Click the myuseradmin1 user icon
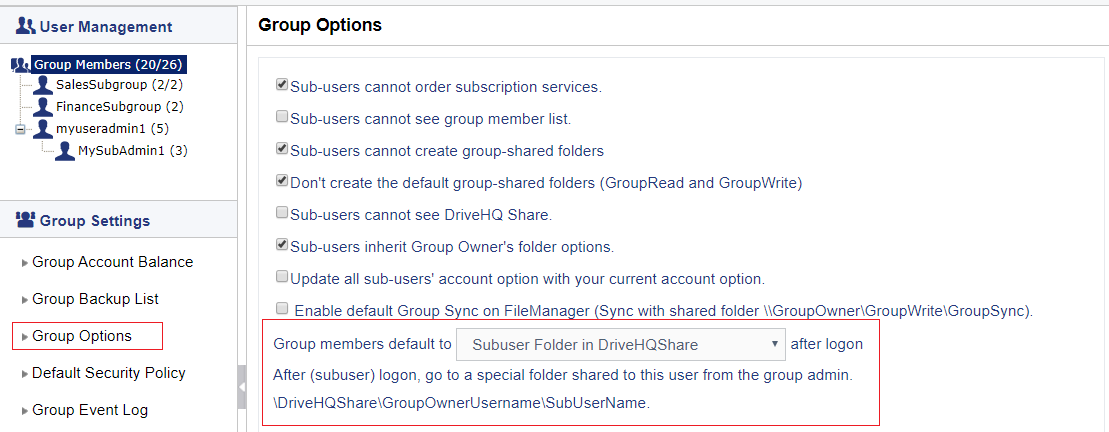The image size is (1109, 432). 43,129
